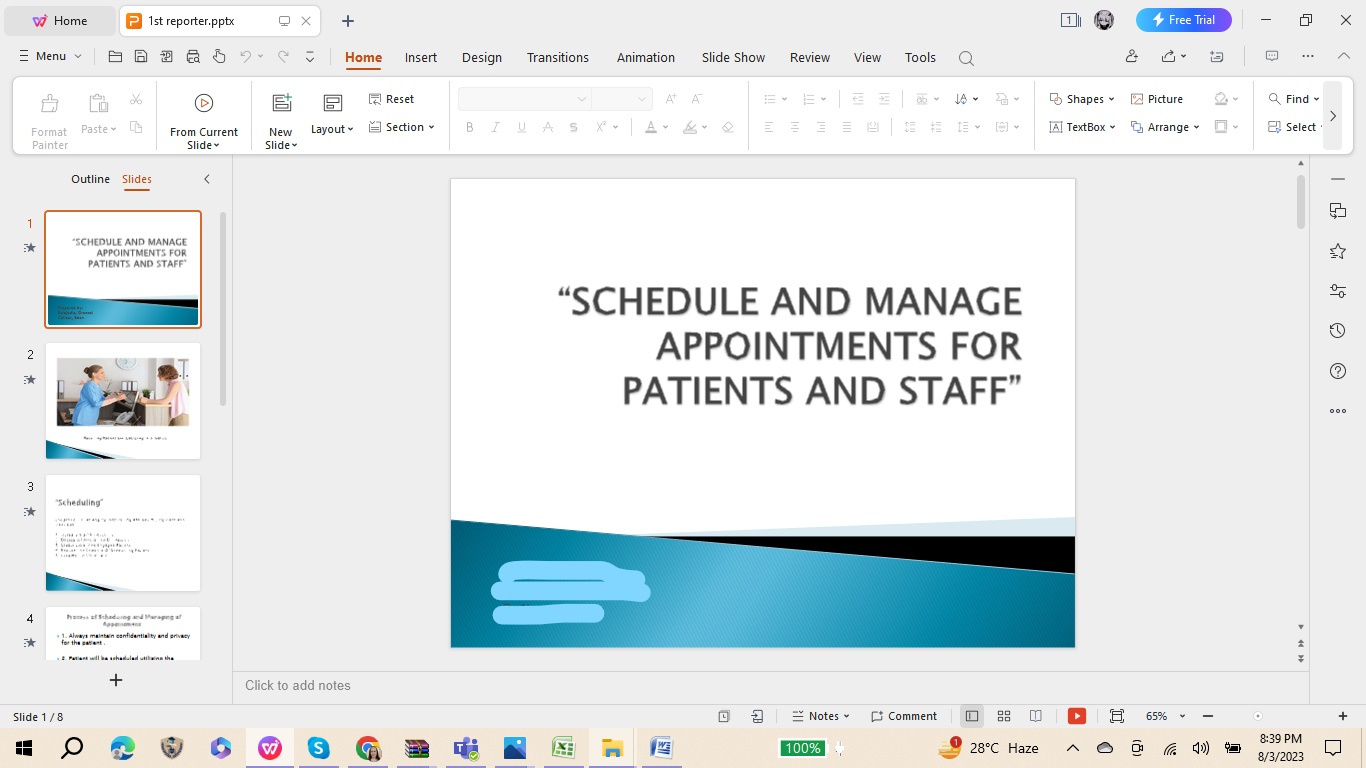Click the fit slide to window icon

[1117, 716]
